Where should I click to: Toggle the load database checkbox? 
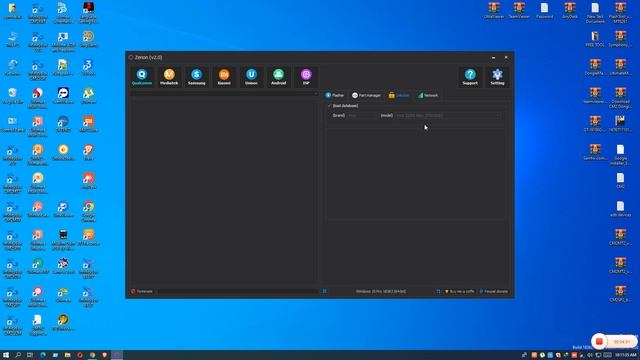[329, 106]
